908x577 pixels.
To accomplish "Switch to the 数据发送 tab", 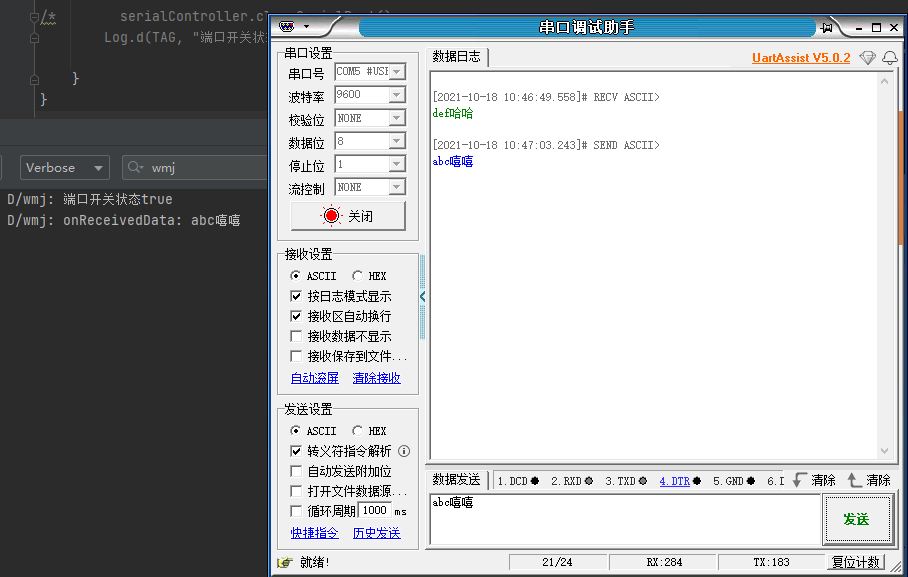I will click(x=457, y=480).
